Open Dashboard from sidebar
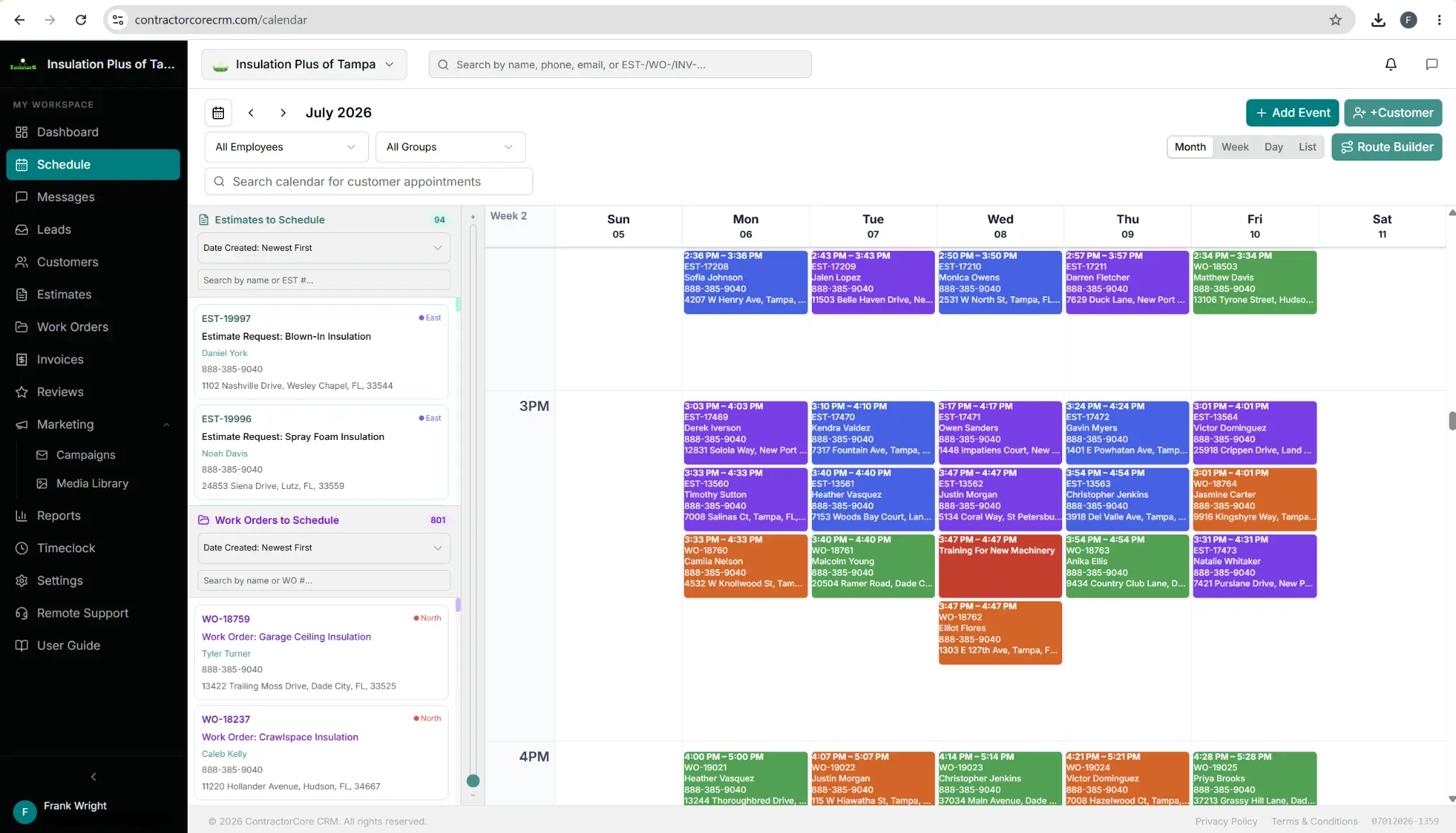The height and width of the screenshot is (833, 1456). (x=93, y=132)
